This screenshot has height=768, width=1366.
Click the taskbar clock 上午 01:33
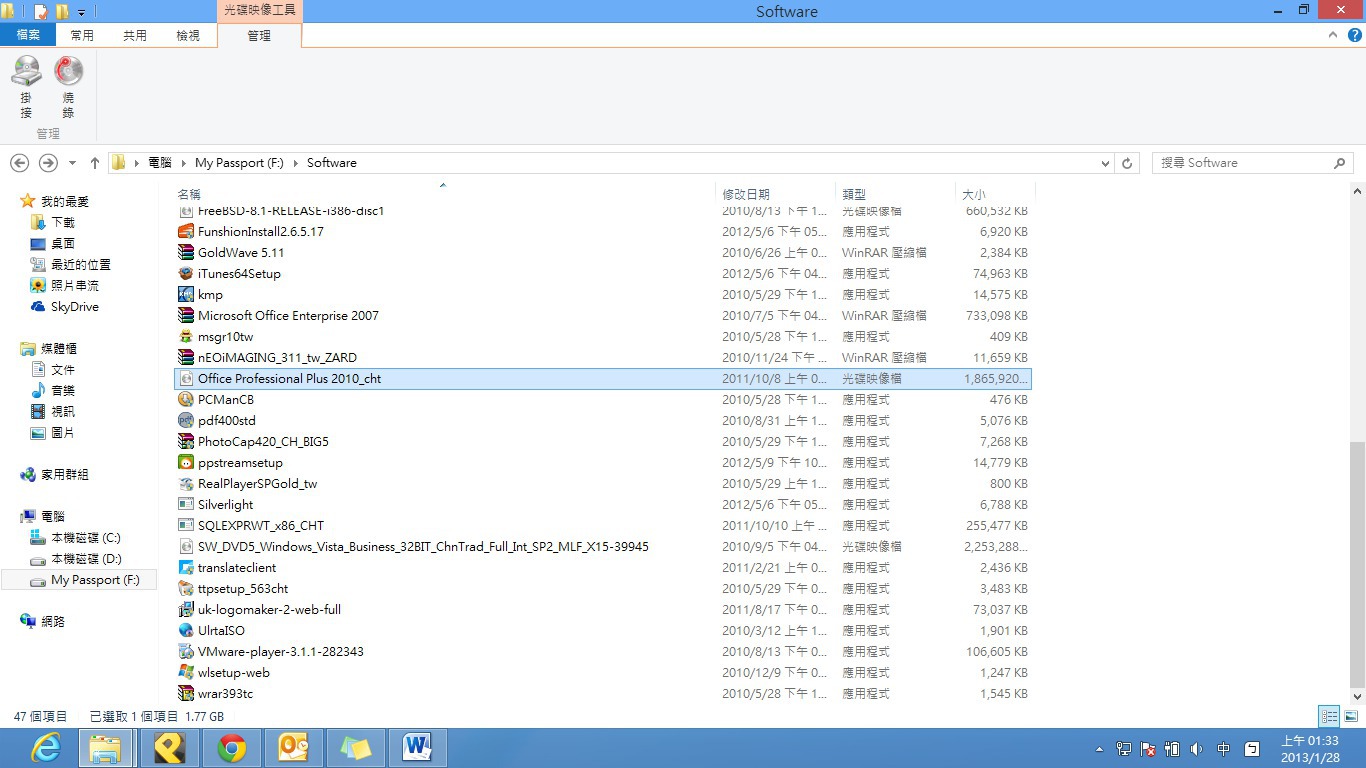pos(1311,748)
